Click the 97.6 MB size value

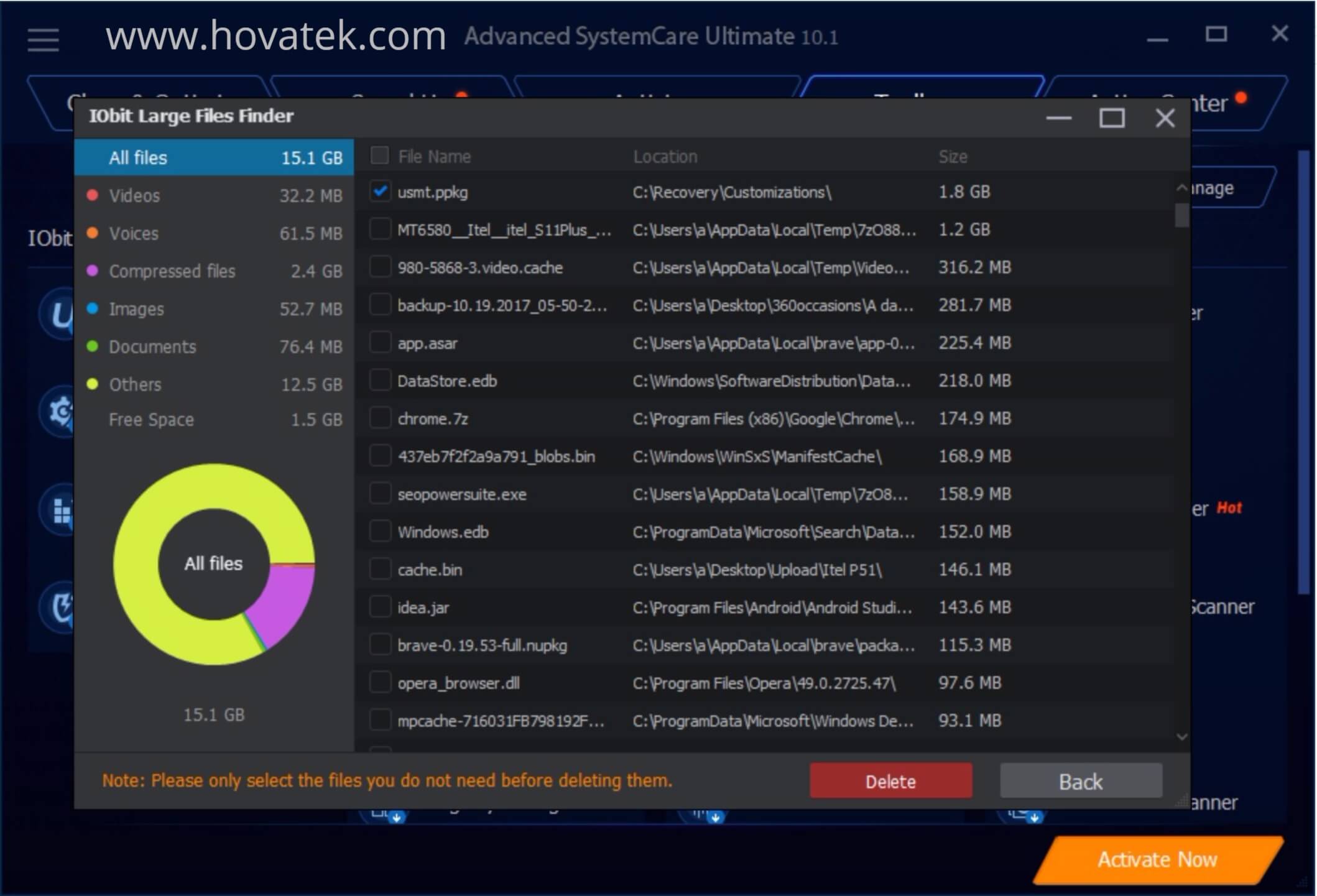point(969,682)
